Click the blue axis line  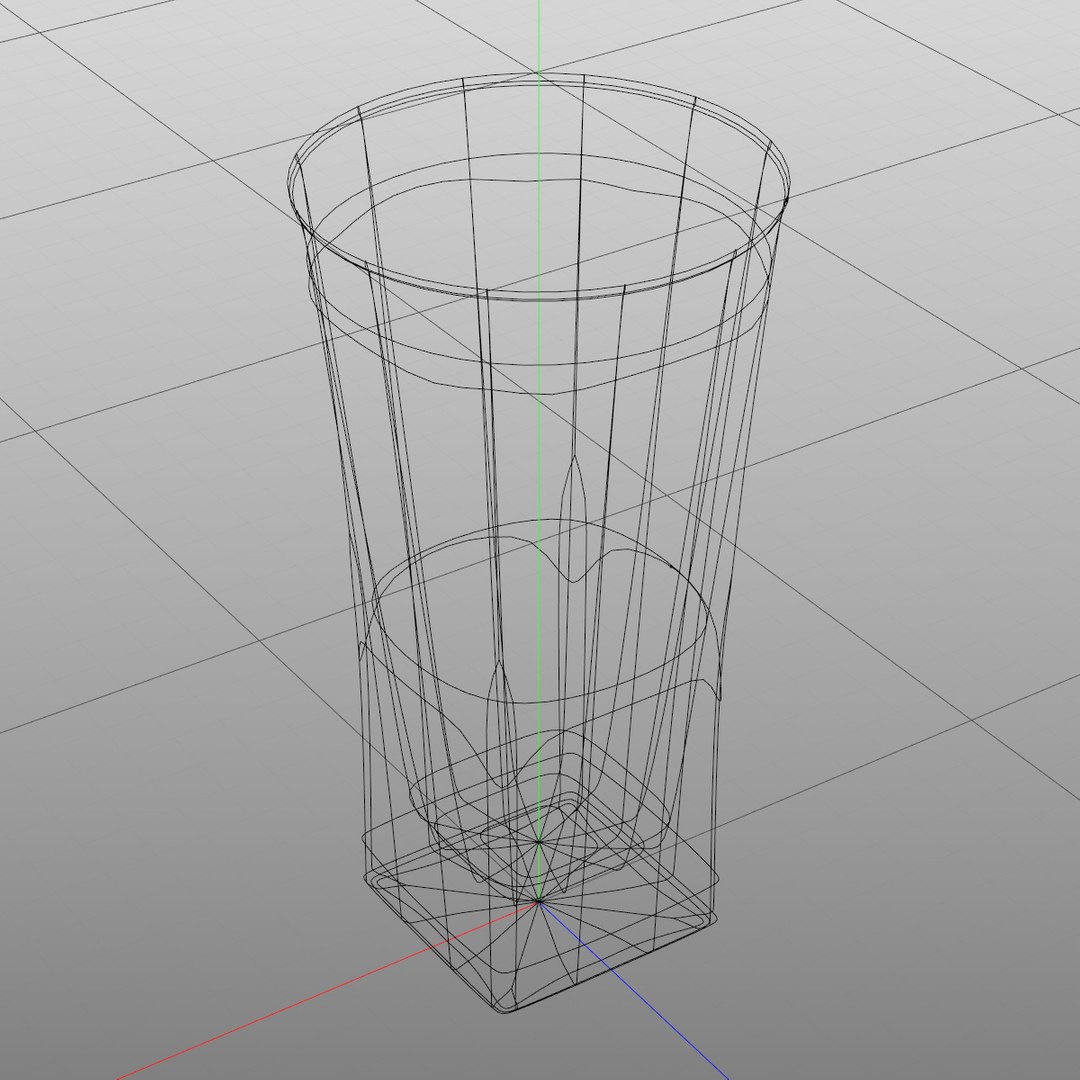tap(634, 990)
